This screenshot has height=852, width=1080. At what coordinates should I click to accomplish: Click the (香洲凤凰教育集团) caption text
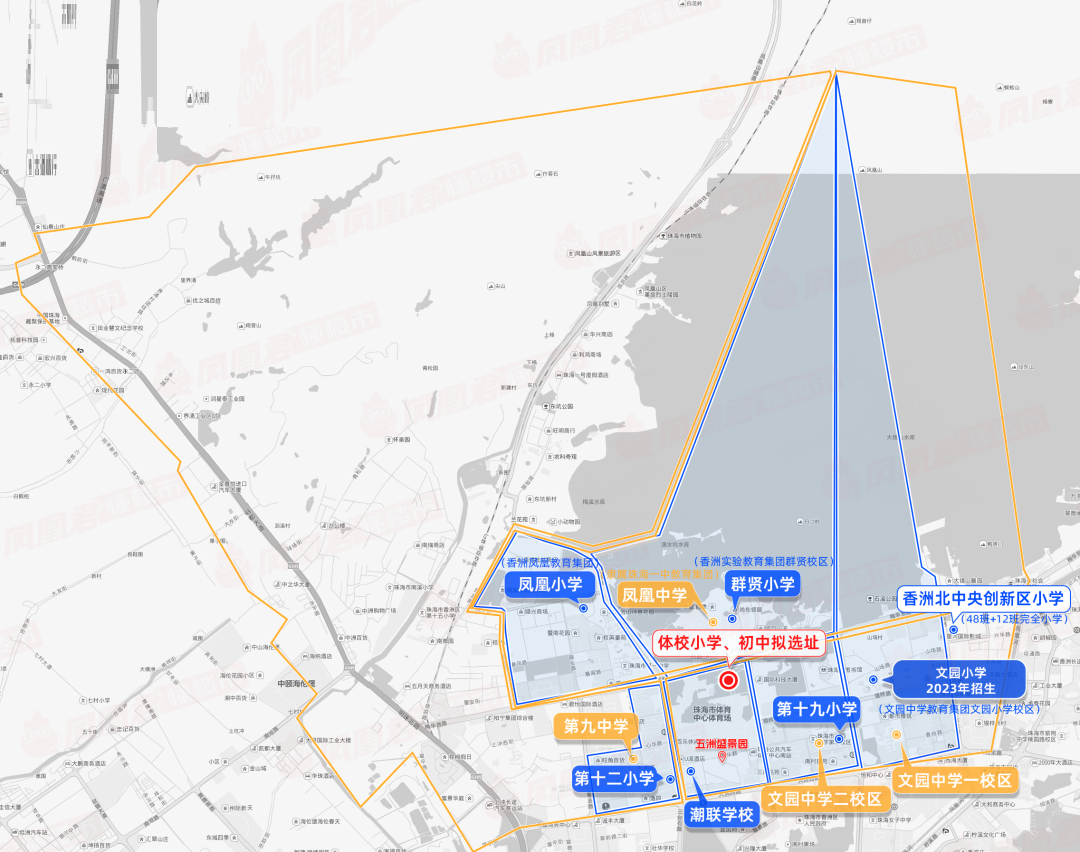[x=548, y=563]
